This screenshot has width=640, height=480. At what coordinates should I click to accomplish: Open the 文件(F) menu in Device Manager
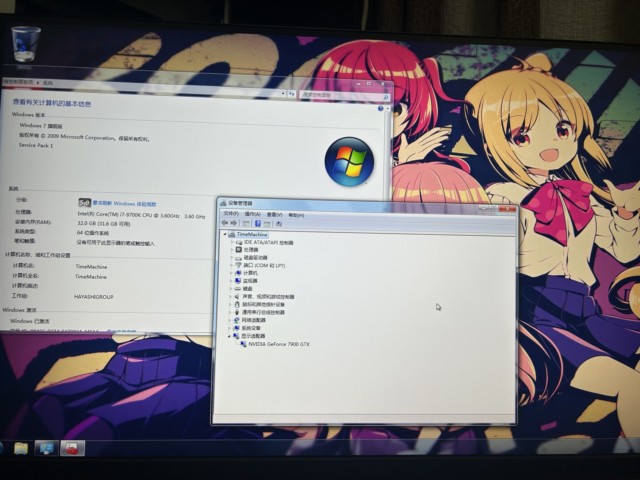[x=231, y=214]
